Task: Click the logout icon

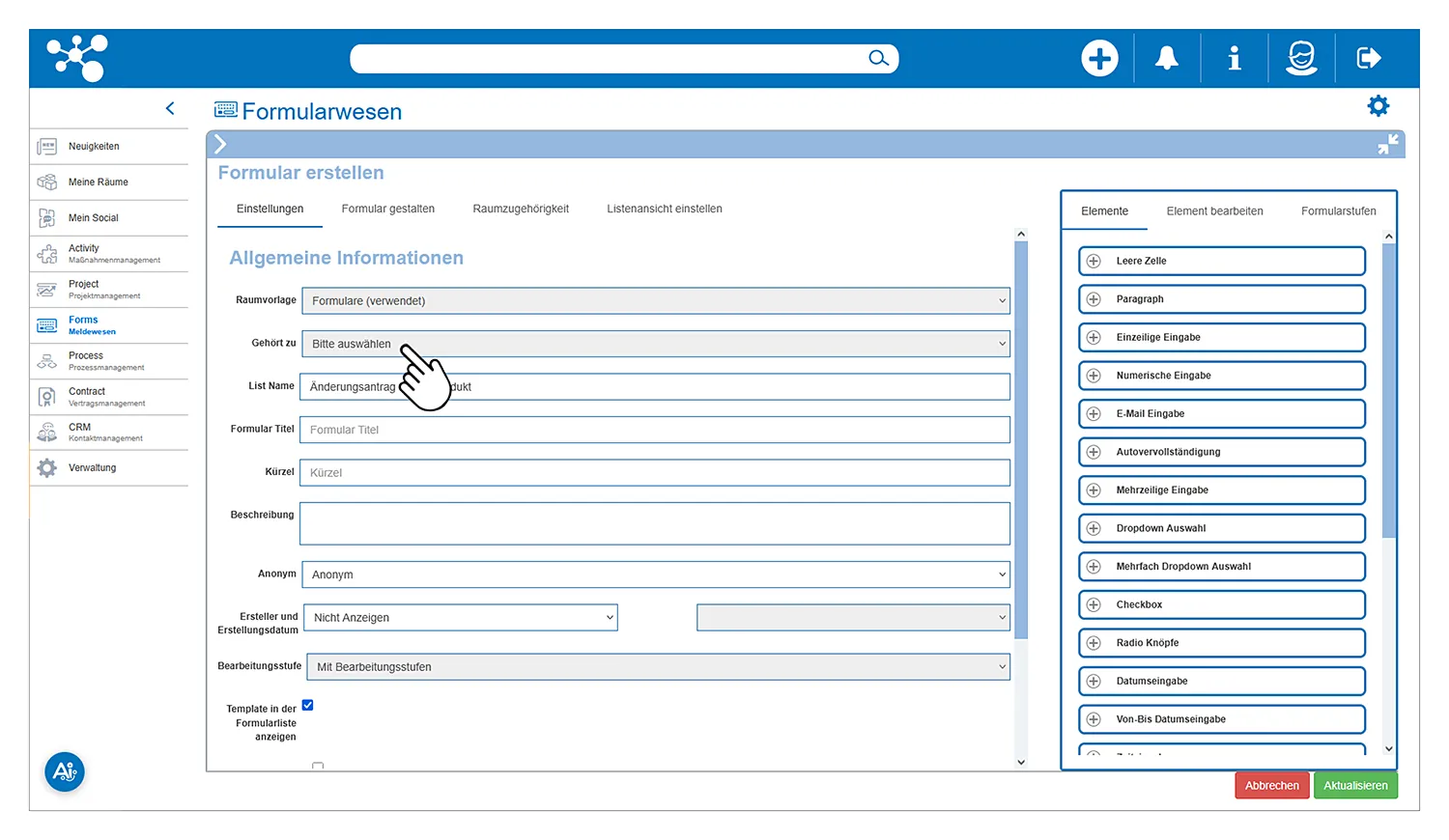Action: [1369, 59]
